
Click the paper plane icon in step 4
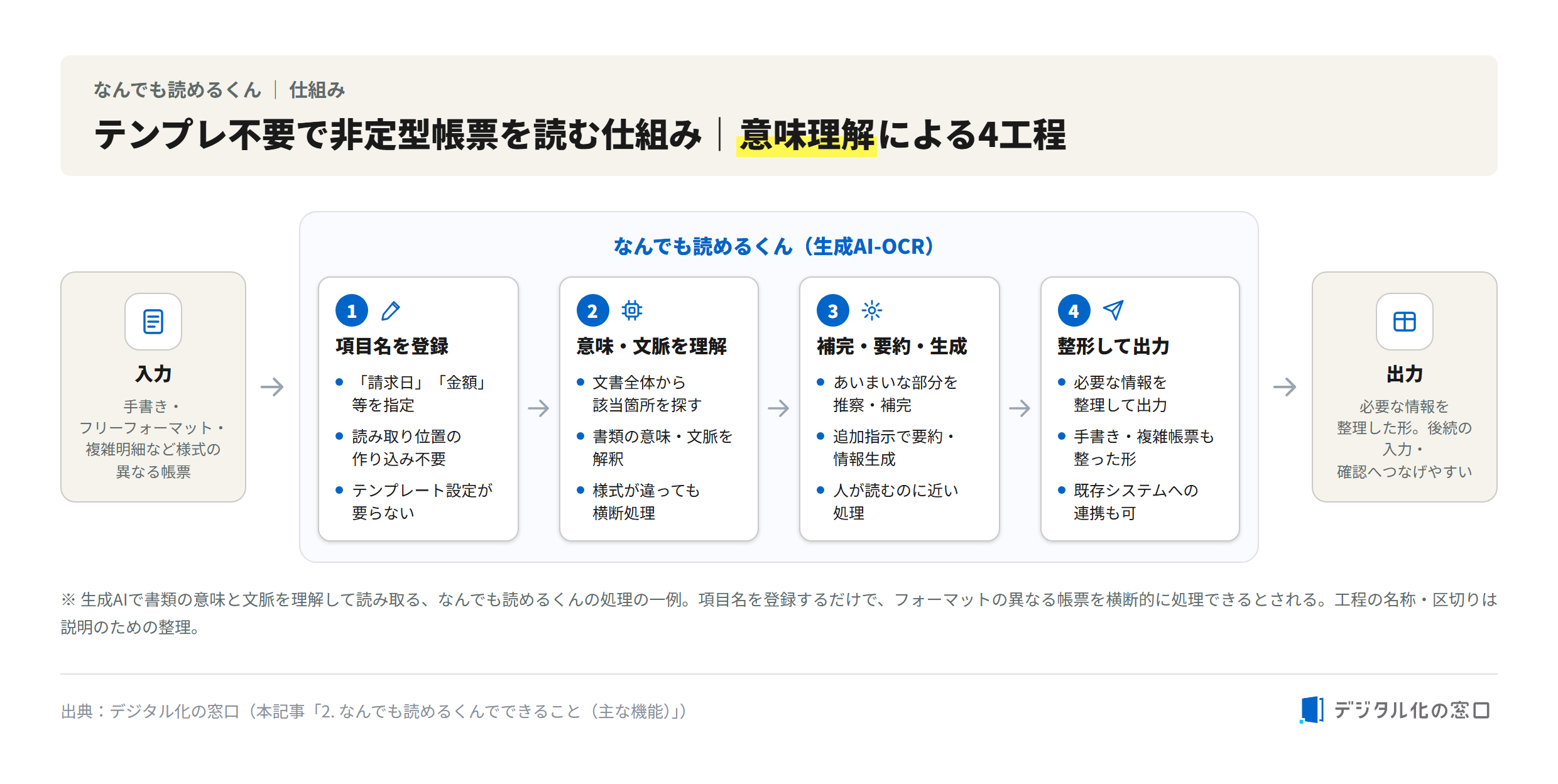tap(1113, 310)
